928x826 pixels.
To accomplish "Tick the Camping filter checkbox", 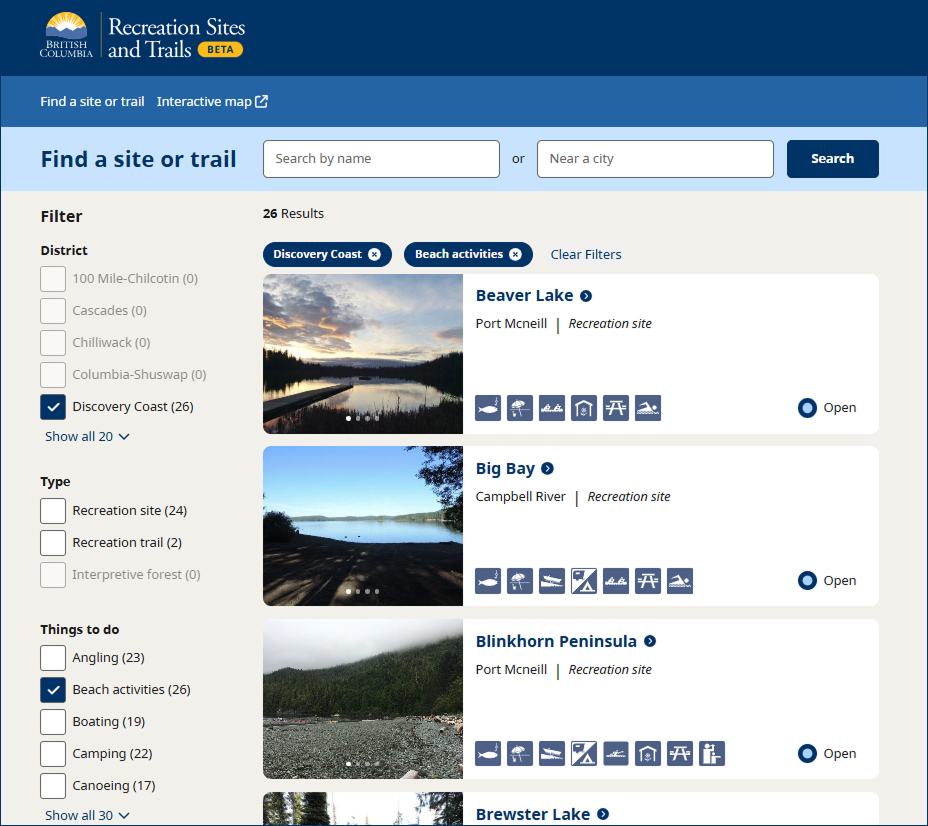I will pyautogui.click(x=53, y=754).
